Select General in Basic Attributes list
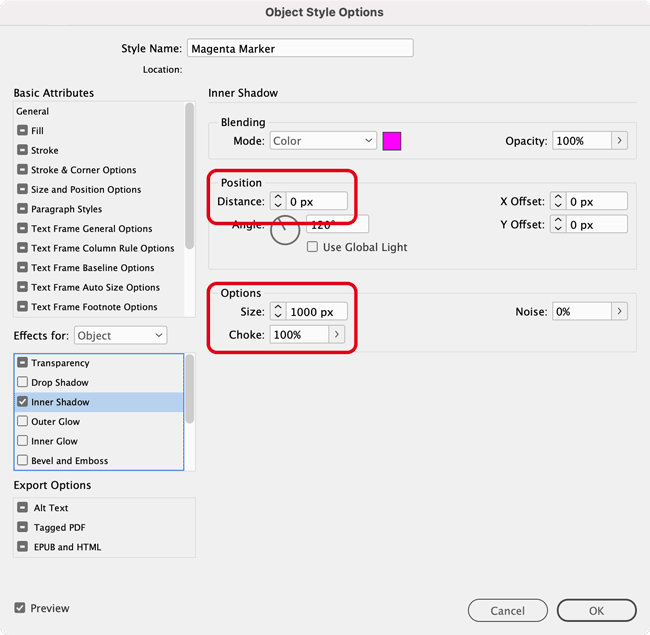The image size is (650, 635). tap(32, 111)
